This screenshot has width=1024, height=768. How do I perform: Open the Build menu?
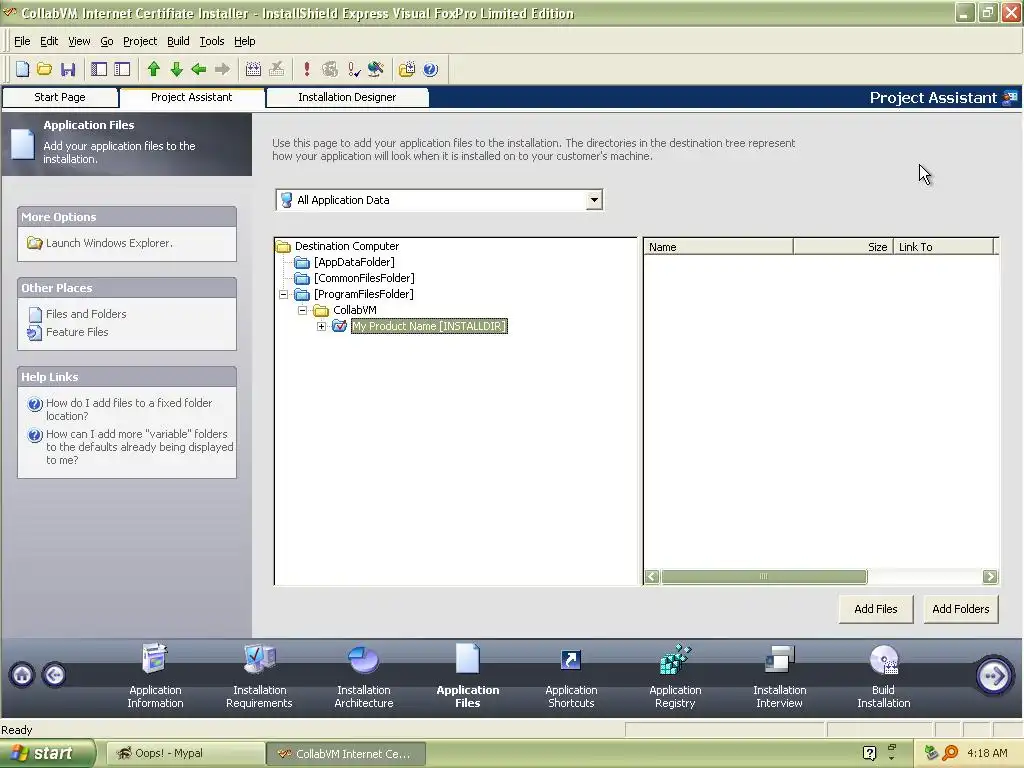point(178,41)
